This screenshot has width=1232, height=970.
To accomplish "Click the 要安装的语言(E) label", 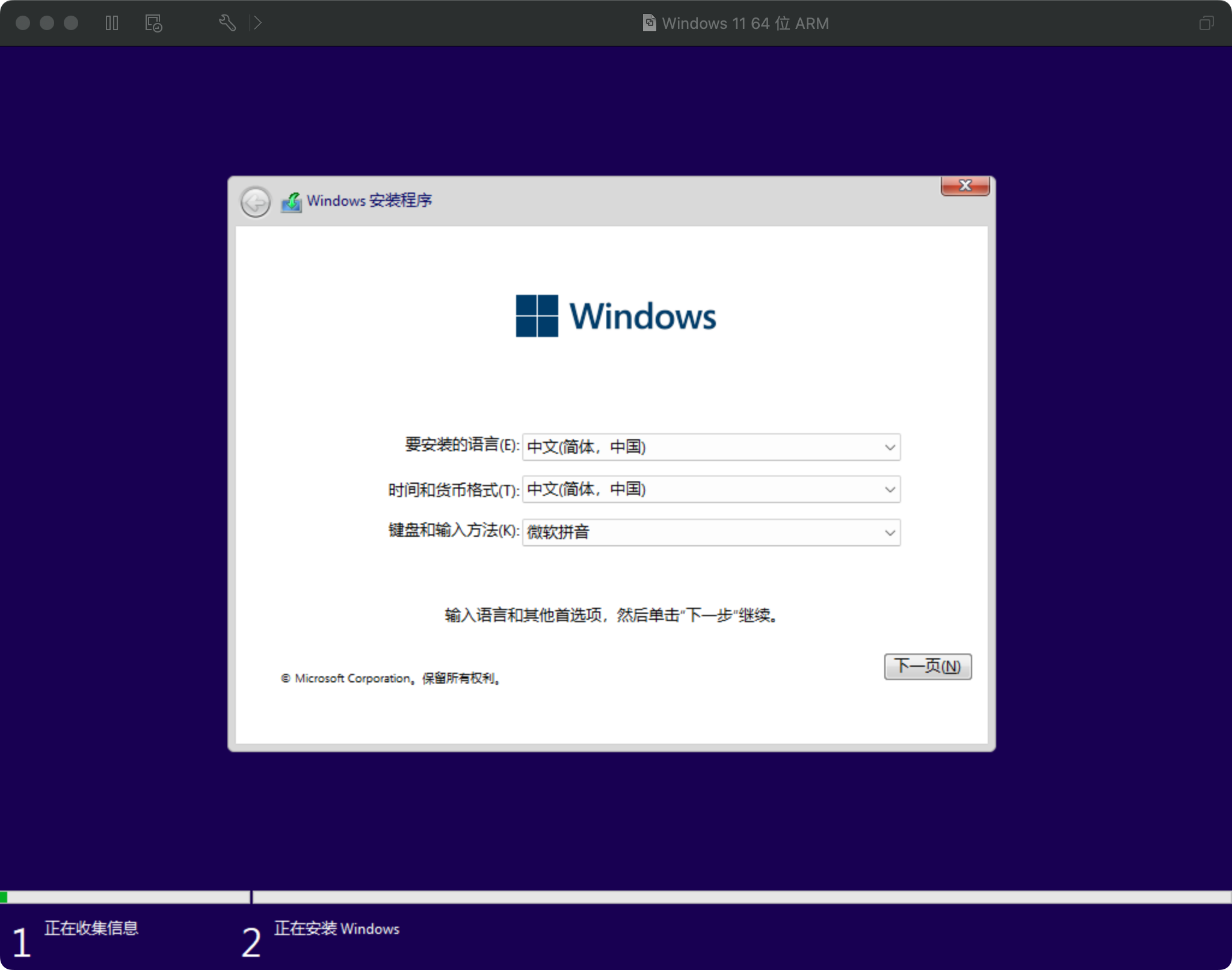I will [462, 445].
